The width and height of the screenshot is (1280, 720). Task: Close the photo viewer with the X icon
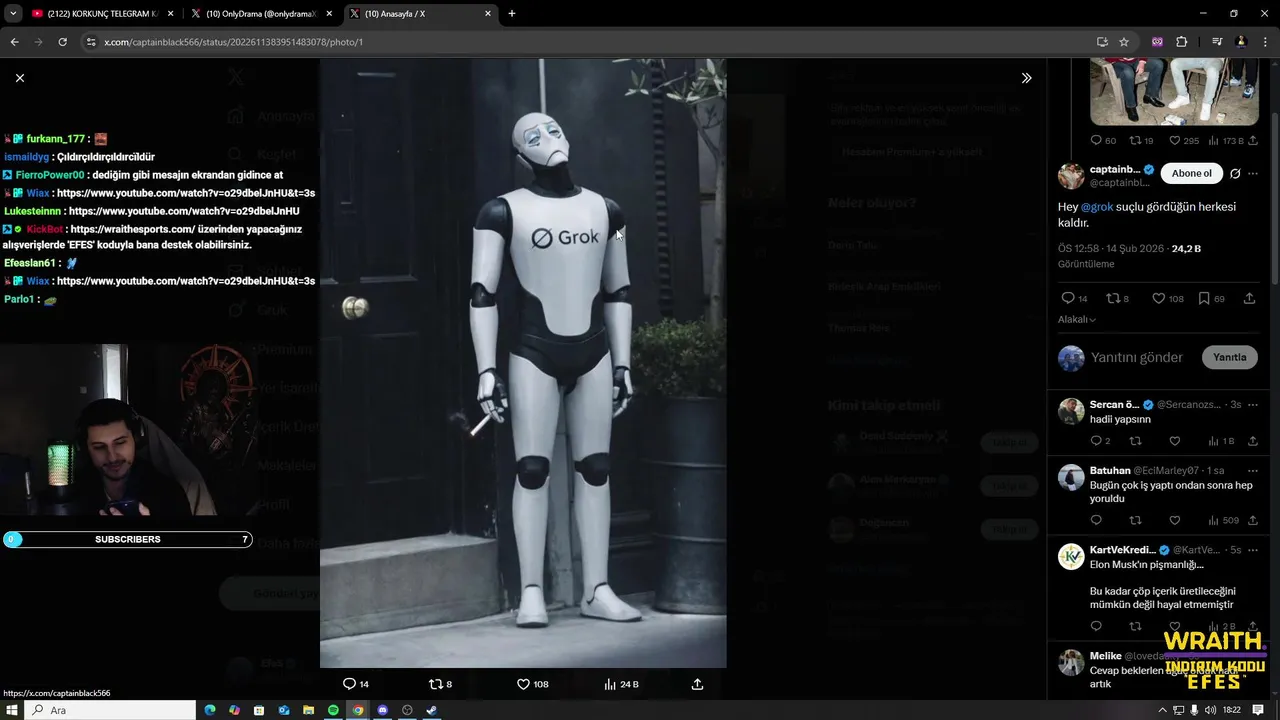(20, 78)
